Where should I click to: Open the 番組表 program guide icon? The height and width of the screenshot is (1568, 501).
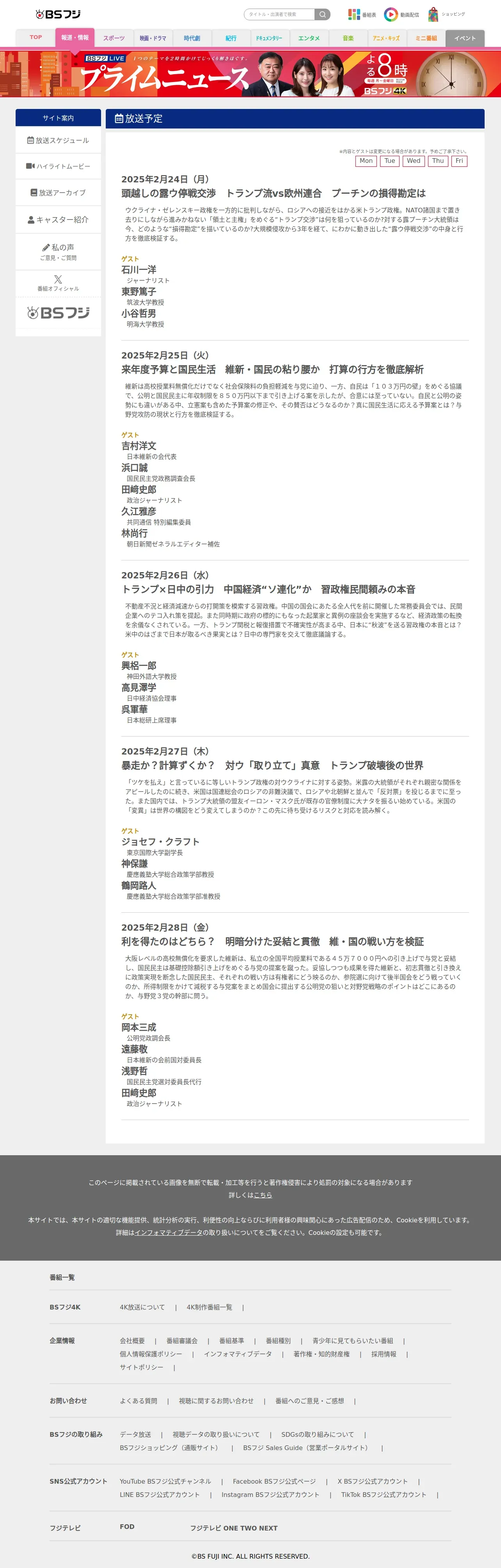coord(362,14)
